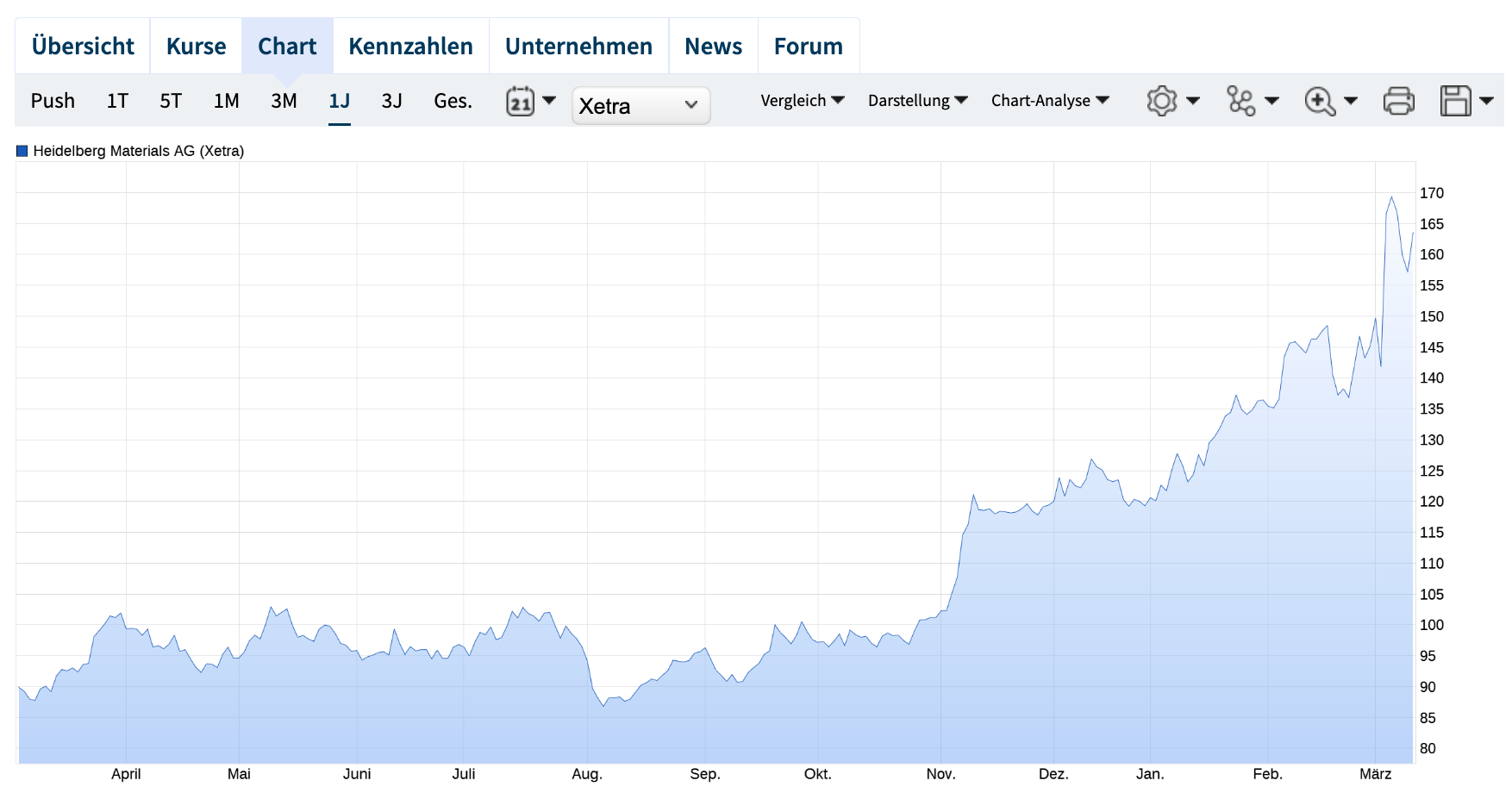This screenshot has width=1512, height=793.
Task: Expand the arrow next to zoom icon
Action: tap(1351, 101)
